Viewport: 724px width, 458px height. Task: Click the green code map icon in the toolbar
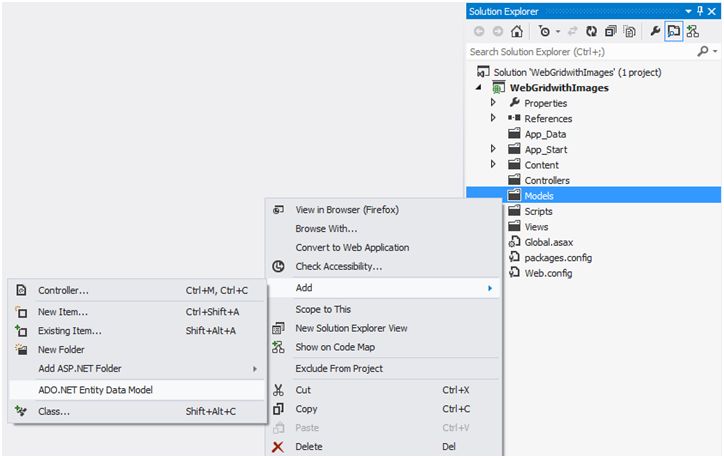(692, 31)
